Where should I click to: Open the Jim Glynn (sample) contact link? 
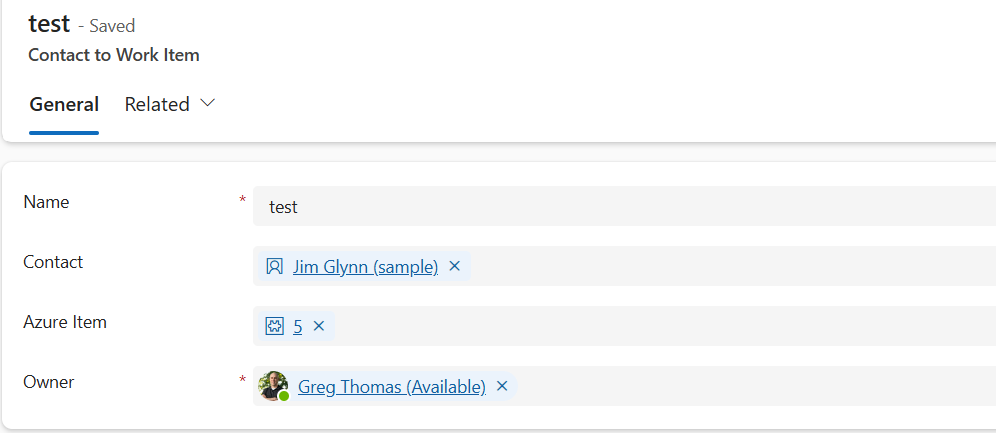[x=365, y=267]
